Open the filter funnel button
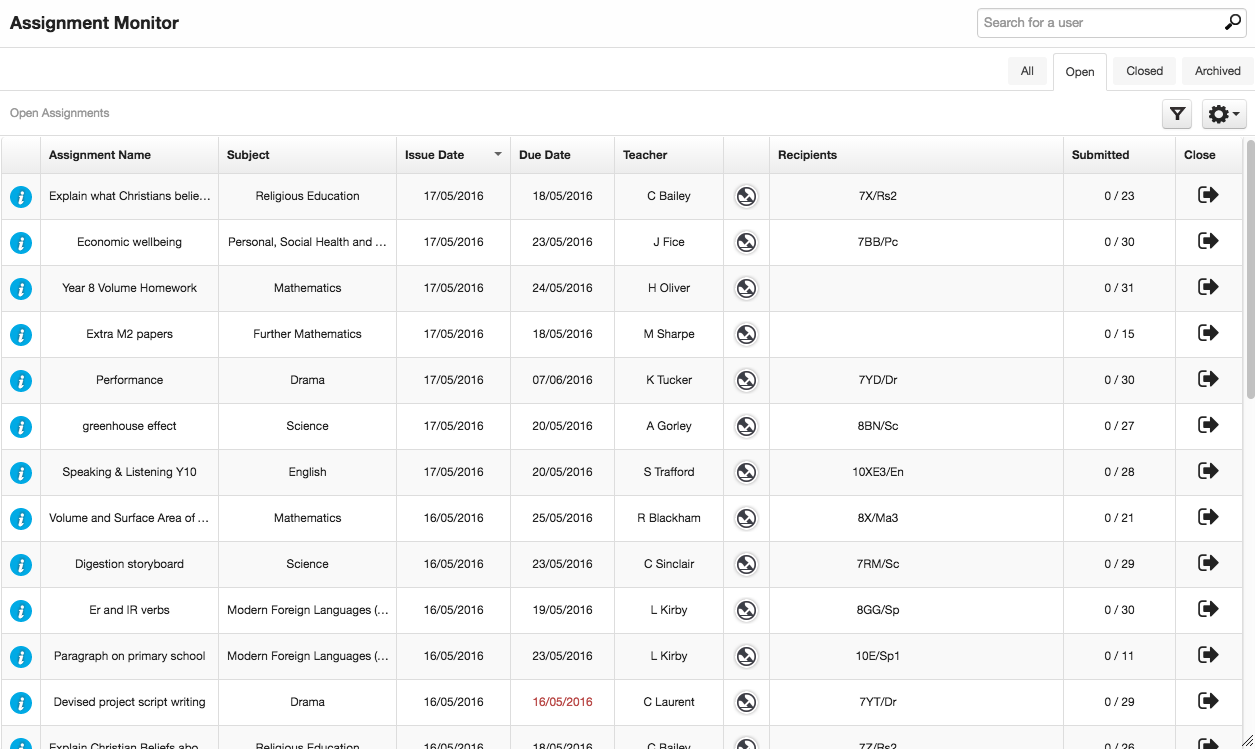 (1177, 114)
